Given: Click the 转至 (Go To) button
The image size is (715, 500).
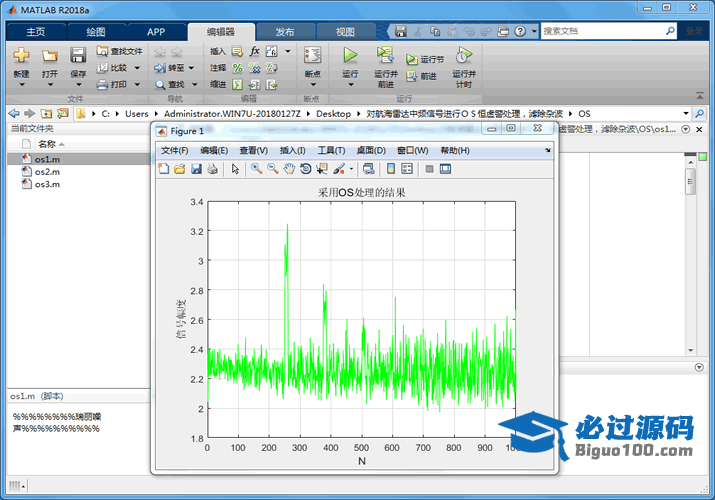Looking at the screenshot, I should tap(169, 68).
